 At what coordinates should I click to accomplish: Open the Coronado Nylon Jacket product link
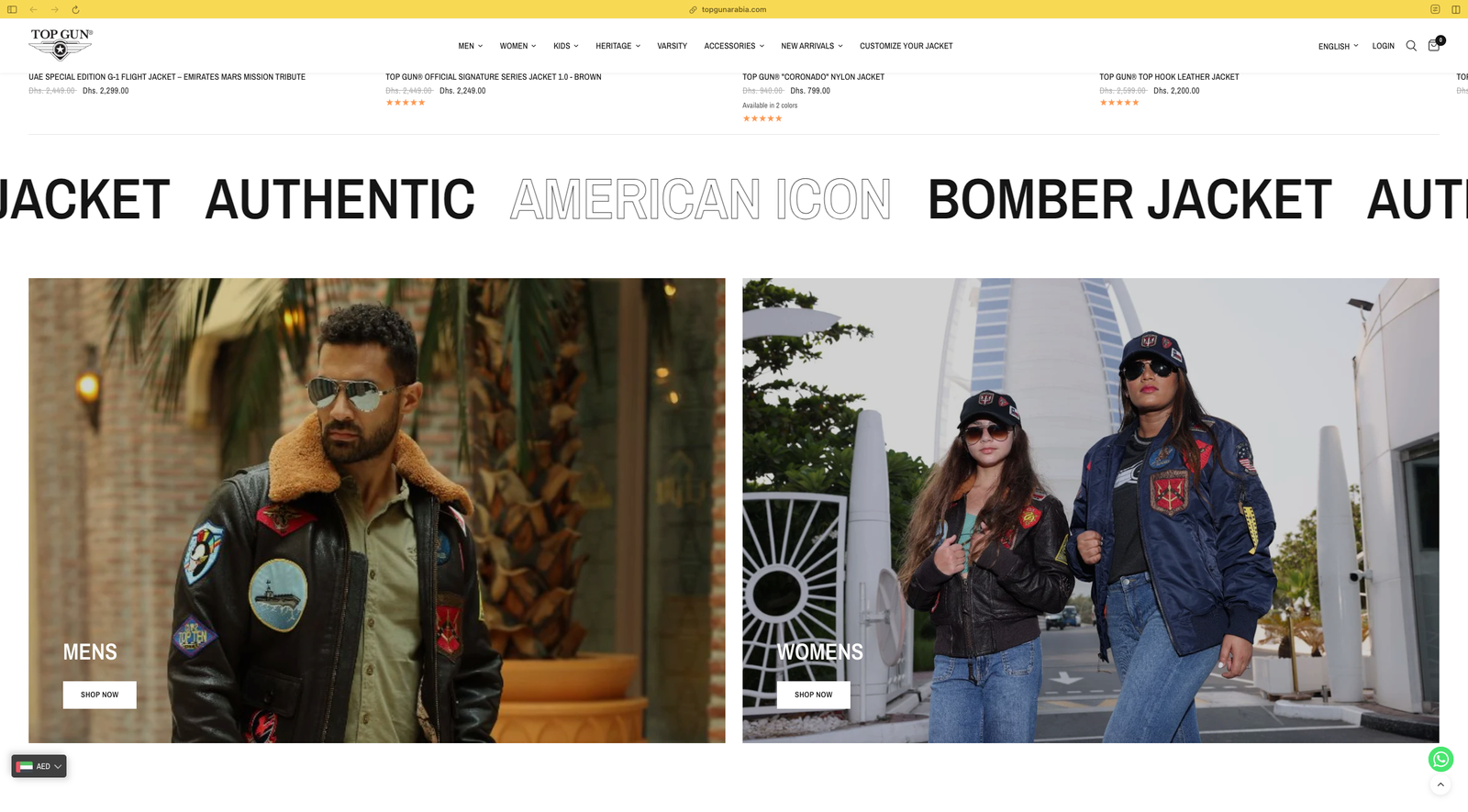(x=813, y=77)
